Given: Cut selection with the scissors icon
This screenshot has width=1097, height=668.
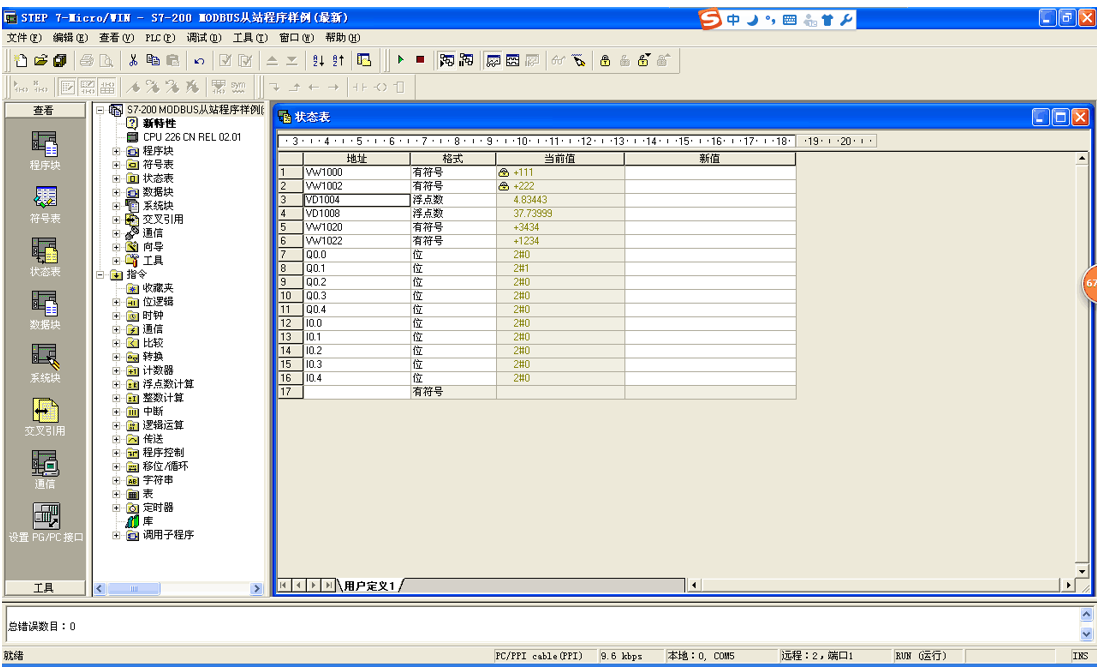Looking at the screenshot, I should click(x=133, y=60).
